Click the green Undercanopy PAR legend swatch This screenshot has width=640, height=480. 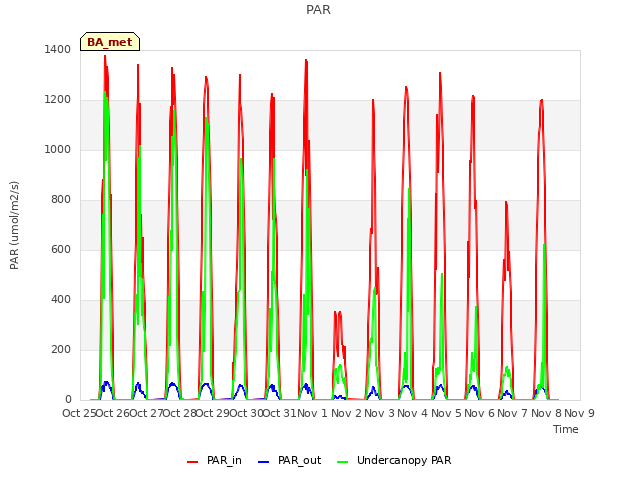point(342,462)
